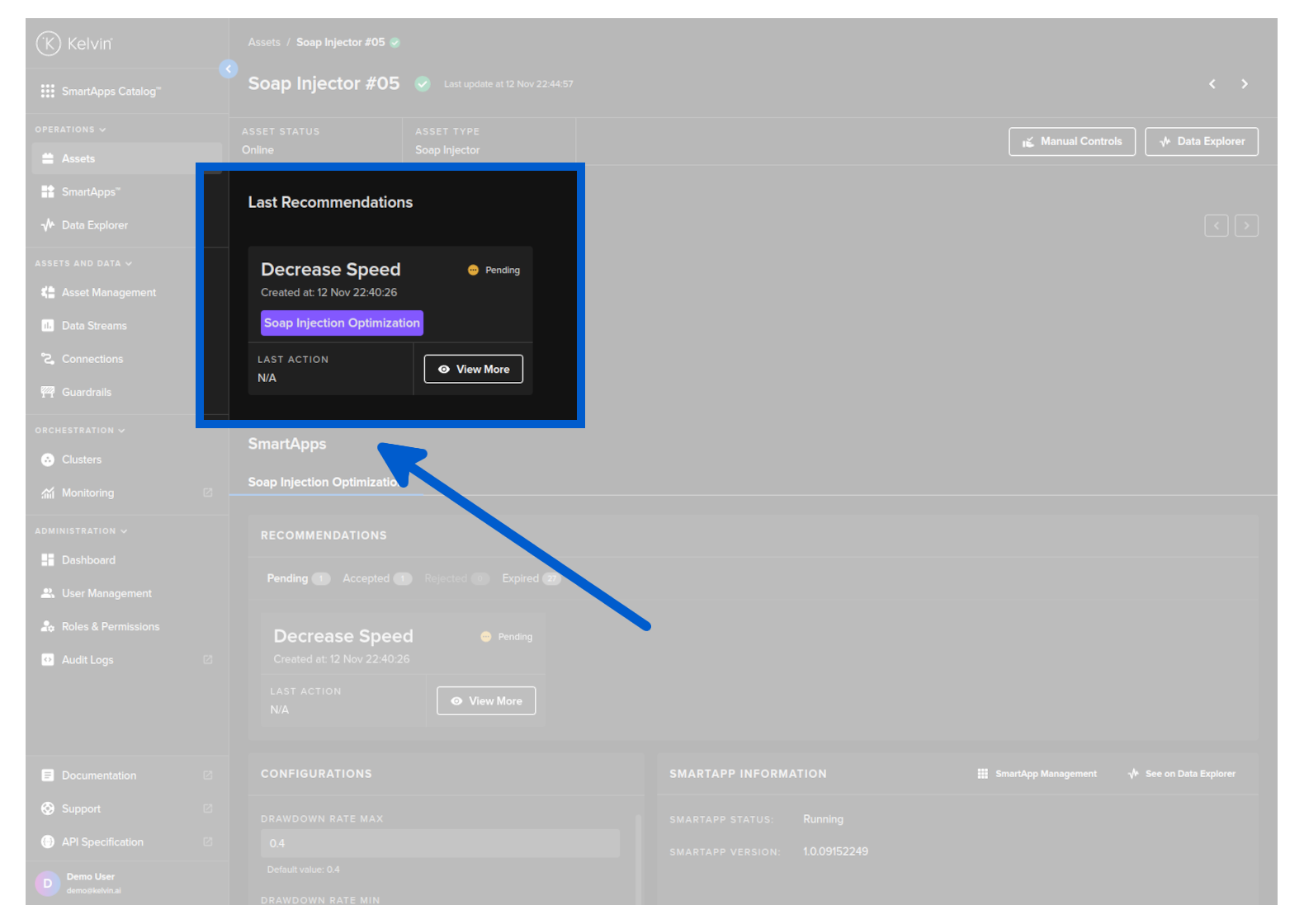This screenshot has width=1304, height=924.
Task: Click the Kelvin logo icon
Action: pyautogui.click(x=49, y=43)
